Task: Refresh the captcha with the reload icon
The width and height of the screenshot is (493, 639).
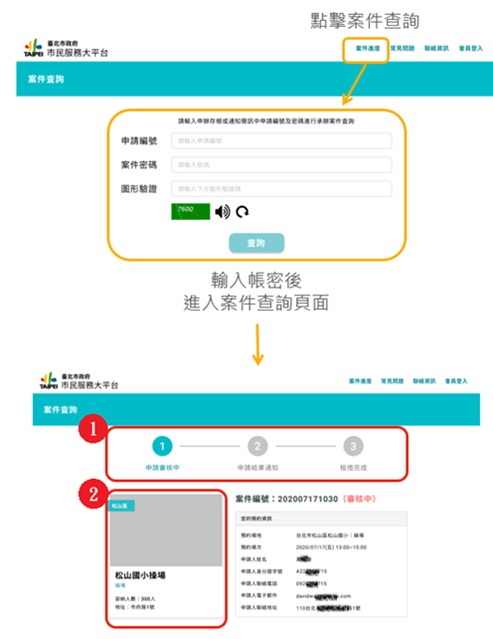Action: coord(242,212)
